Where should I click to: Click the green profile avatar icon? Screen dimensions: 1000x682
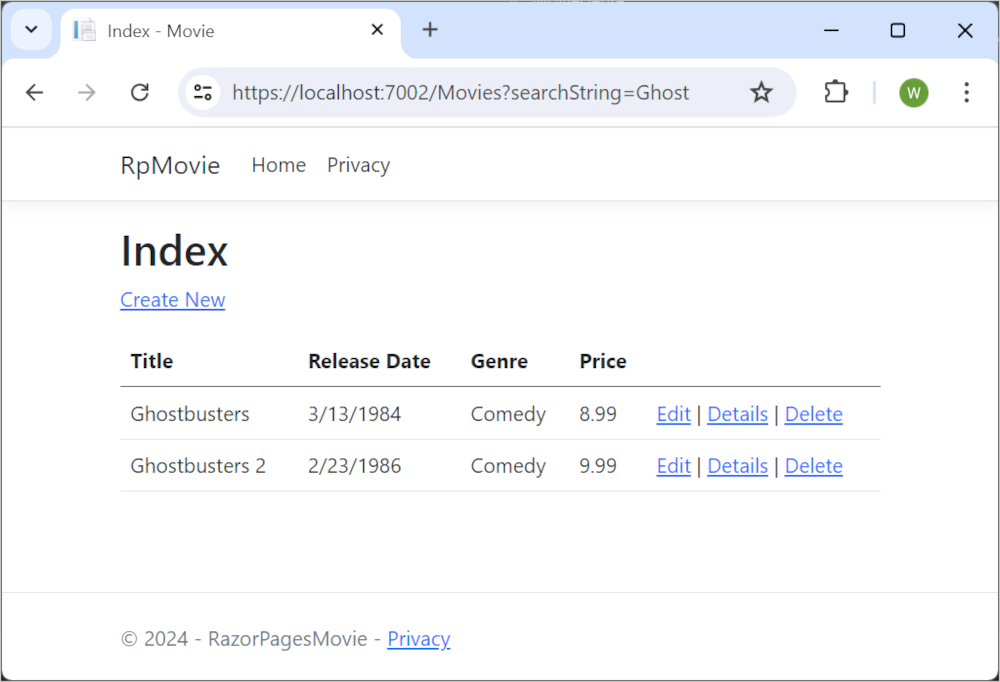(x=913, y=92)
